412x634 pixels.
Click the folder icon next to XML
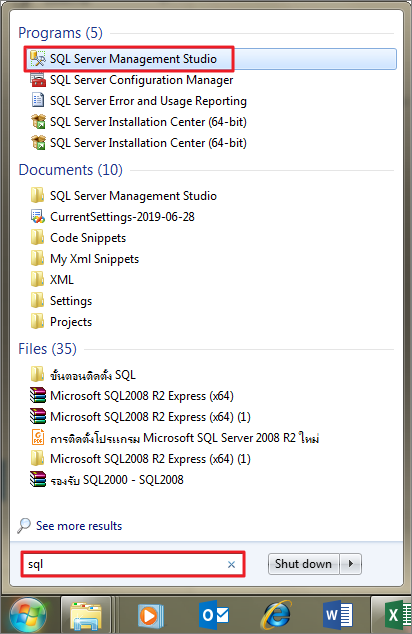[38, 280]
